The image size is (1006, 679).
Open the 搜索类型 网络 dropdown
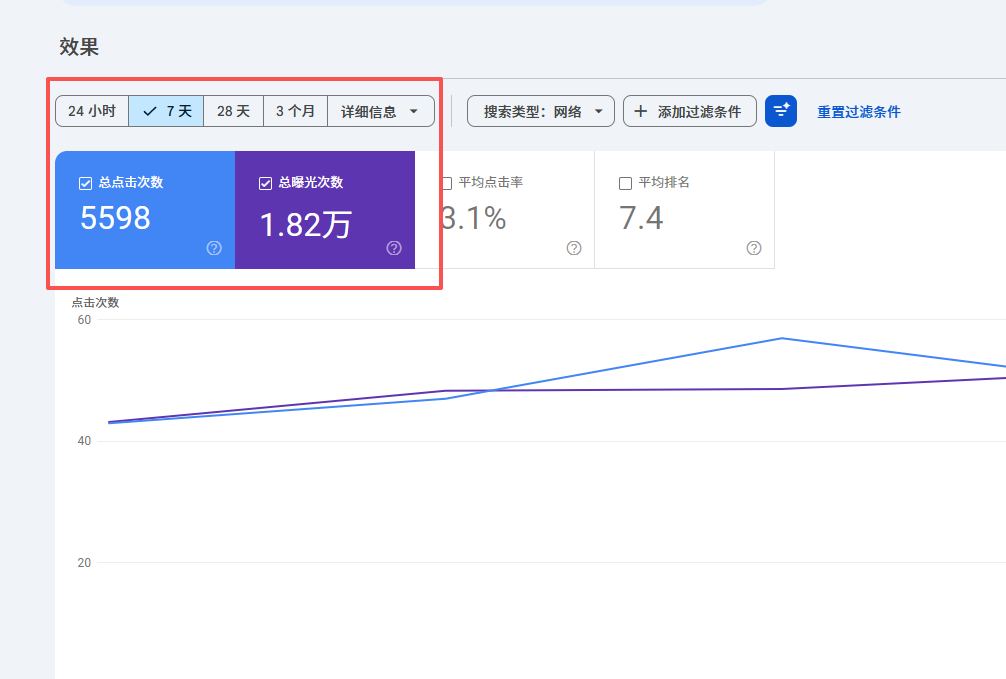coord(540,111)
